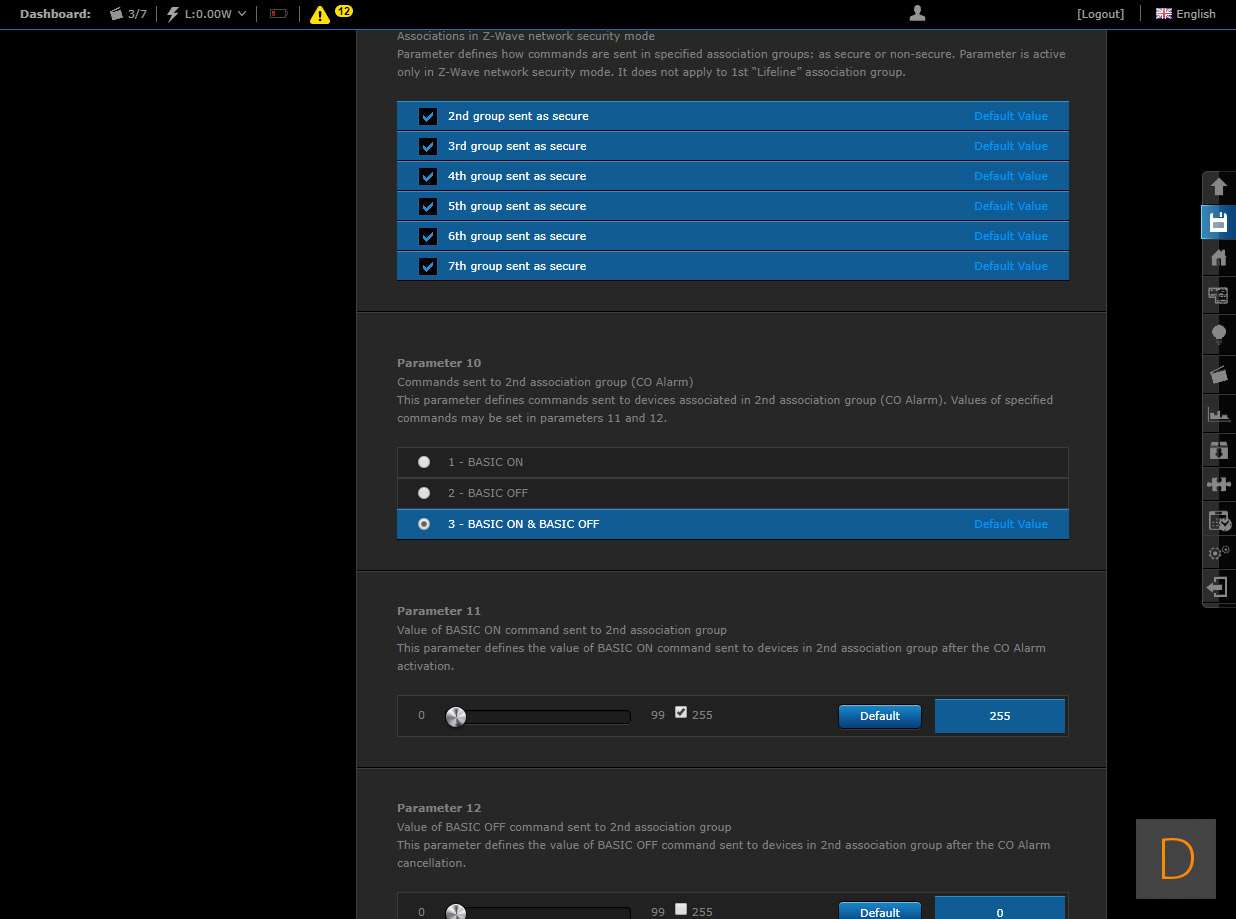The width and height of the screenshot is (1236, 919).
Task: Click the Logout link
Action: (x=1100, y=14)
